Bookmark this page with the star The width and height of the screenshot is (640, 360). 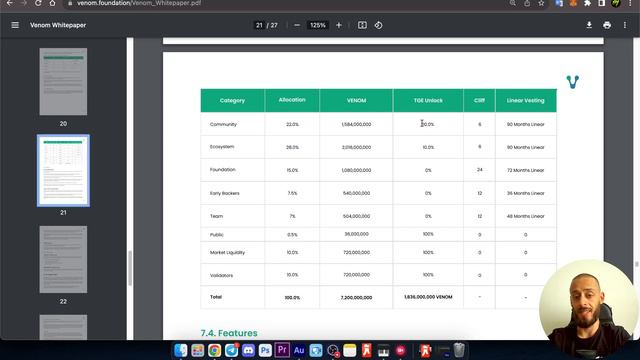pyautogui.click(x=541, y=3)
